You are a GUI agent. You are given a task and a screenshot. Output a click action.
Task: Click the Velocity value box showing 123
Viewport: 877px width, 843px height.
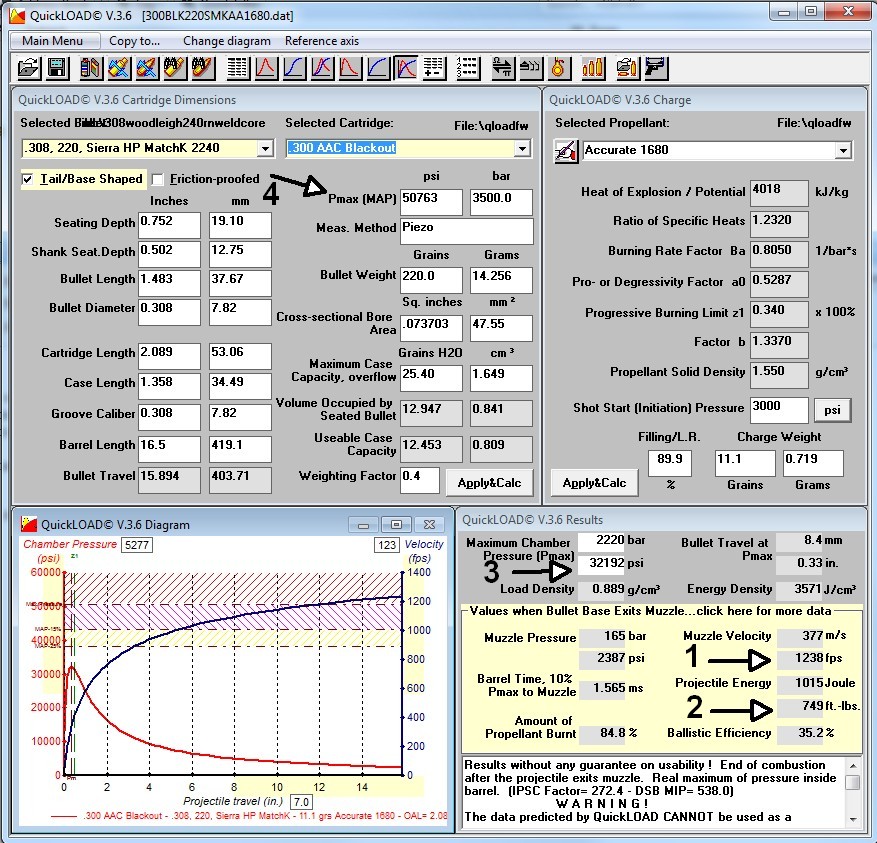click(x=386, y=545)
